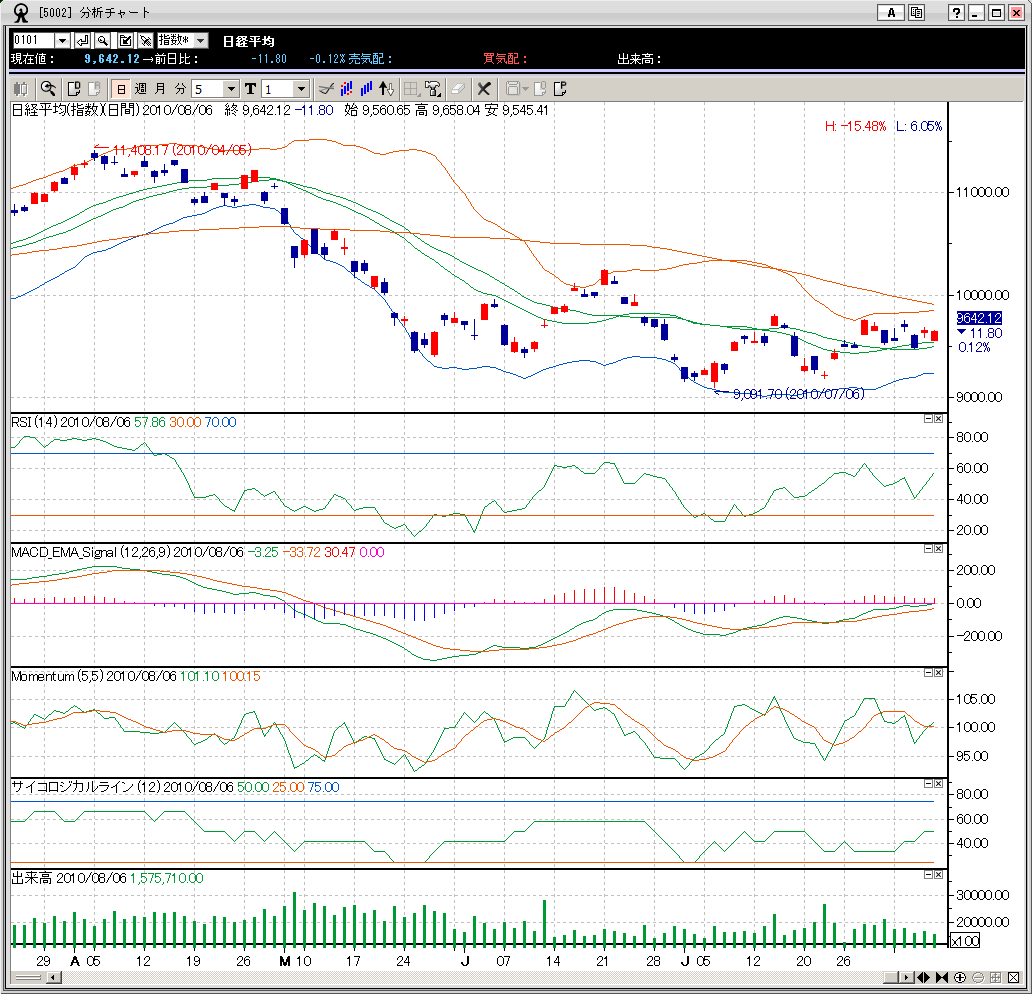The height and width of the screenshot is (994, 1032).
Task: Switch to weekly (週) chart period
Action: click(x=140, y=89)
